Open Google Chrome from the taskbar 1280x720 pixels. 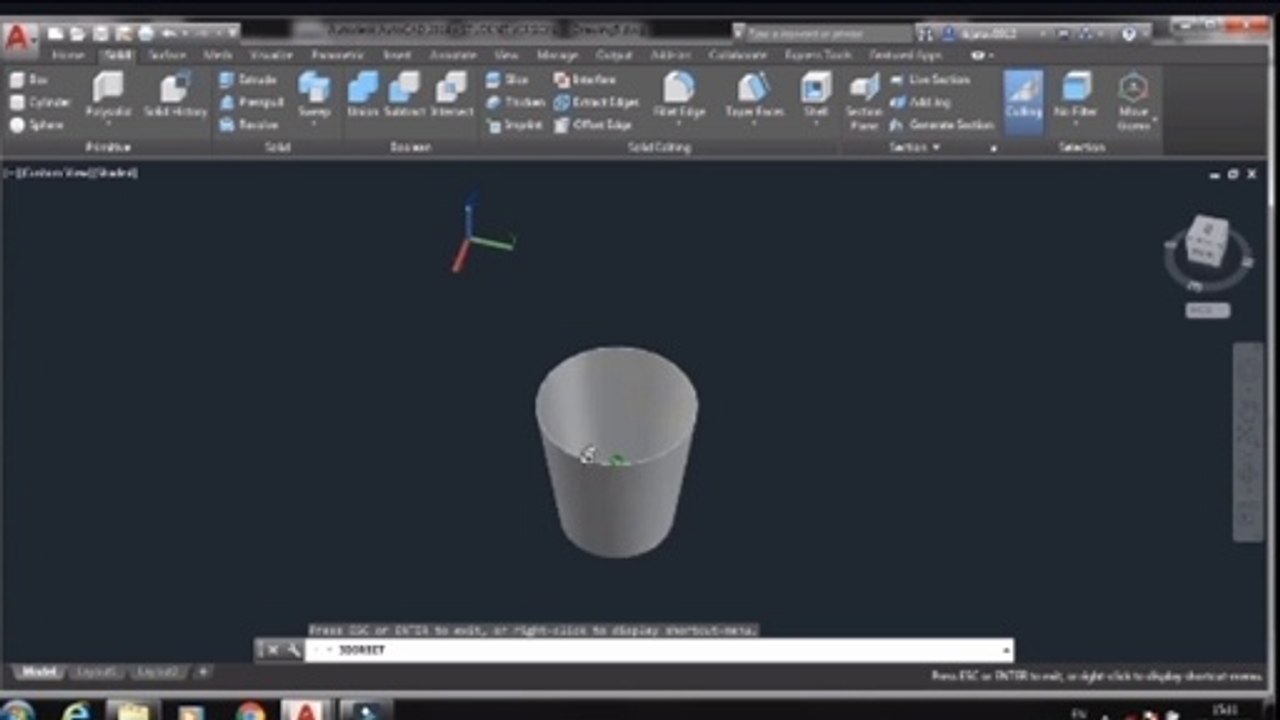250,712
